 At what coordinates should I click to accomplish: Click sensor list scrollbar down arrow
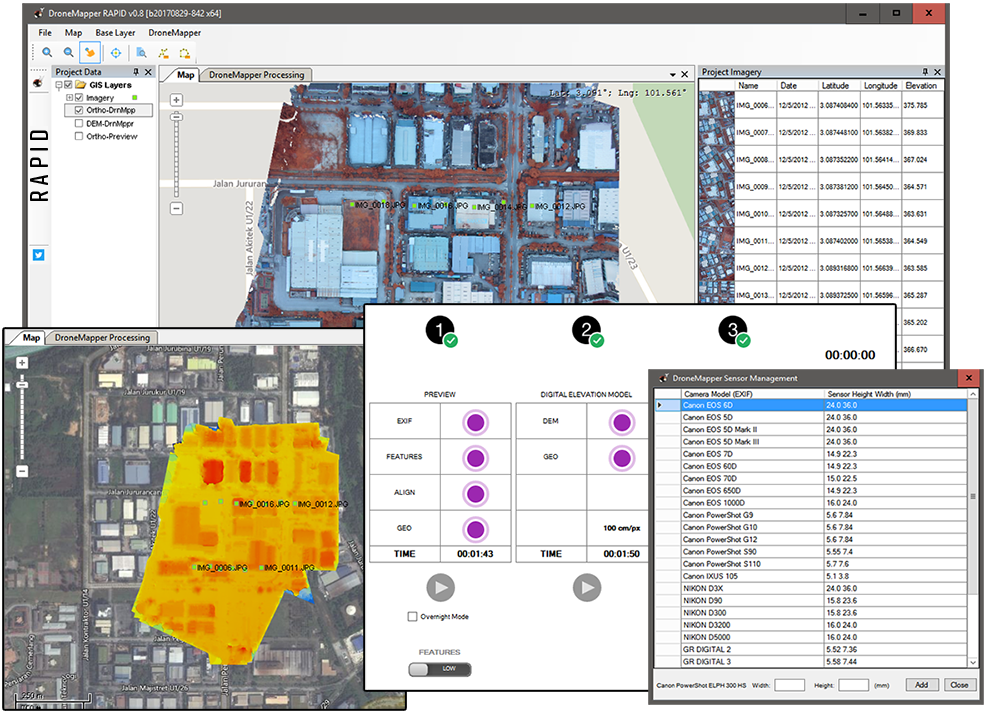(x=973, y=662)
